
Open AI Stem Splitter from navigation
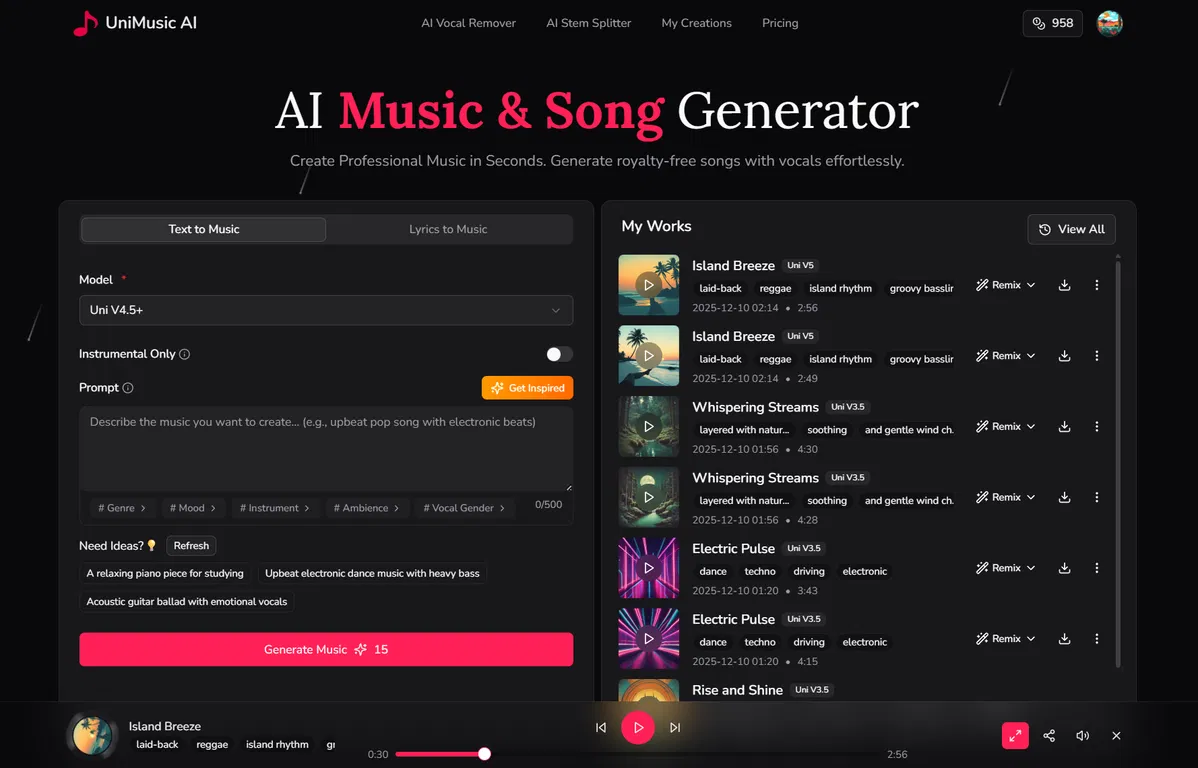tap(588, 23)
